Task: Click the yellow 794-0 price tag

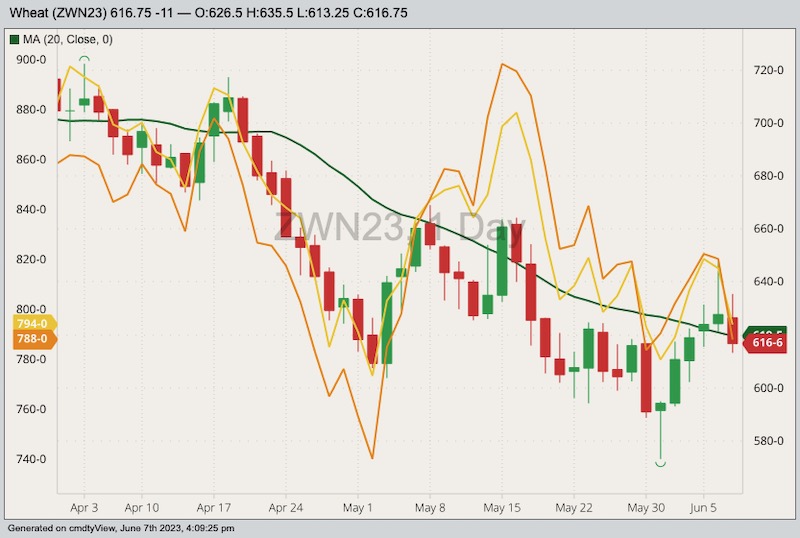Action: coord(27,324)
